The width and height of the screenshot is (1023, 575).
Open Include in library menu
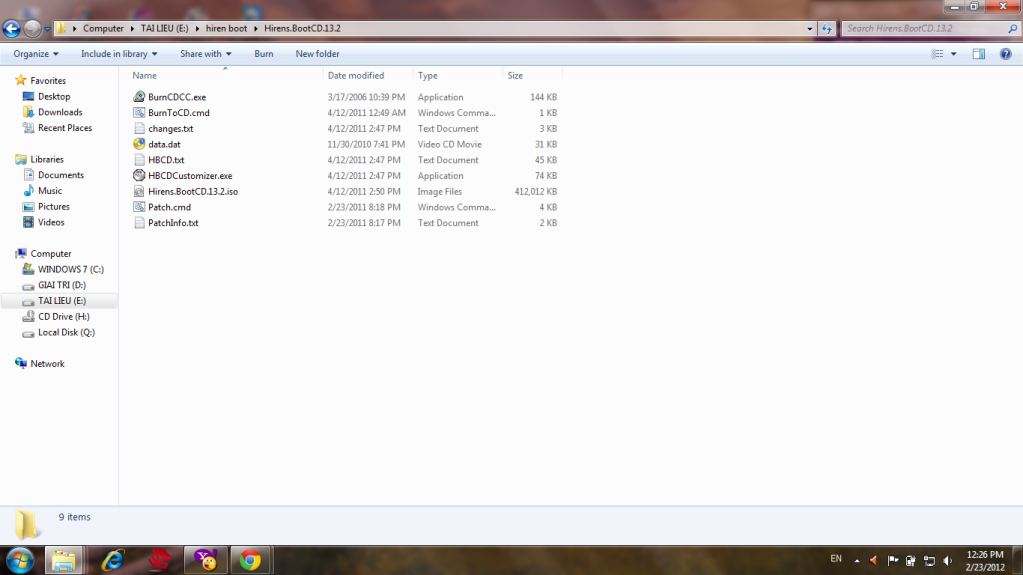(x=119, y=54)
